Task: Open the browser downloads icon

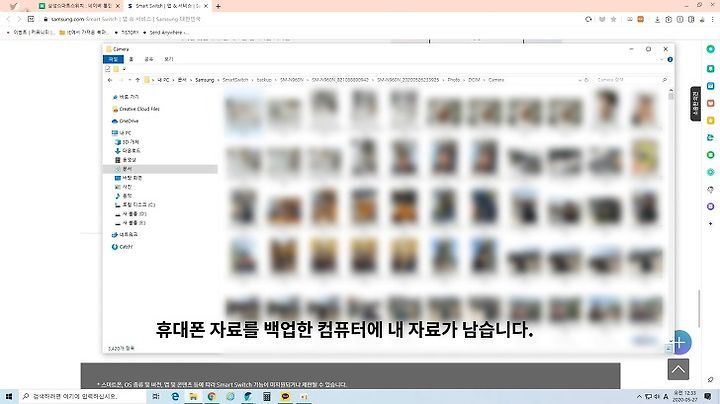Action: pyautogui.click(x=657, y=19)
